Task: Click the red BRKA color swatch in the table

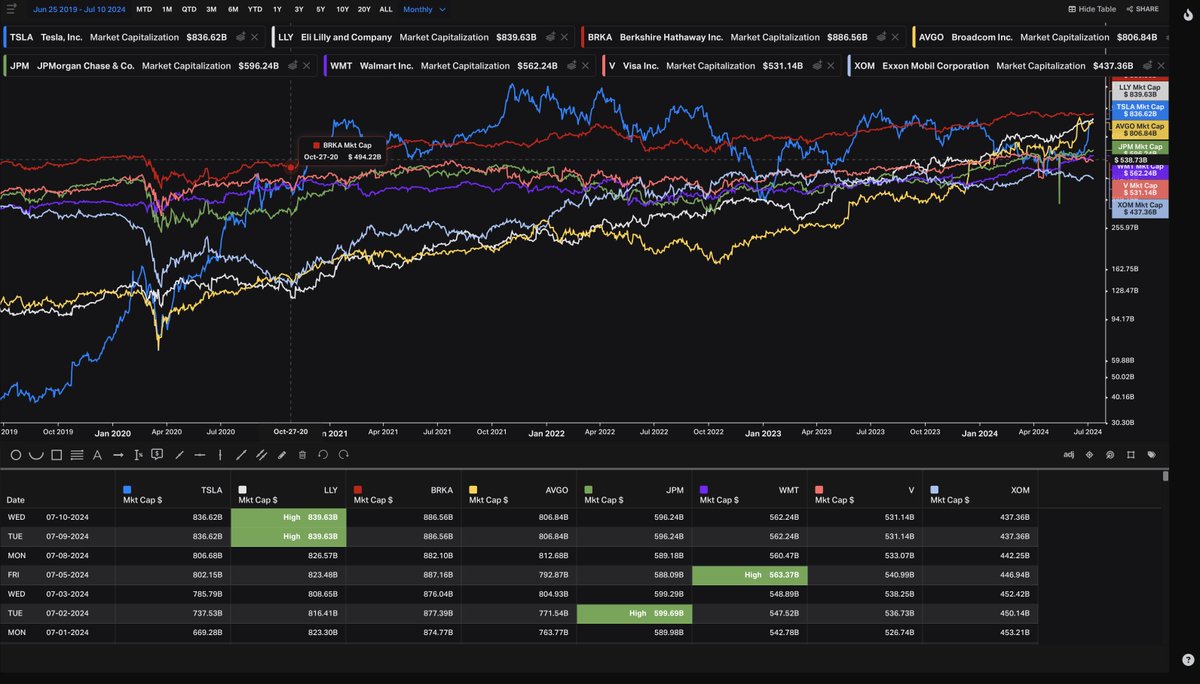Action: (x=357, y=490)
